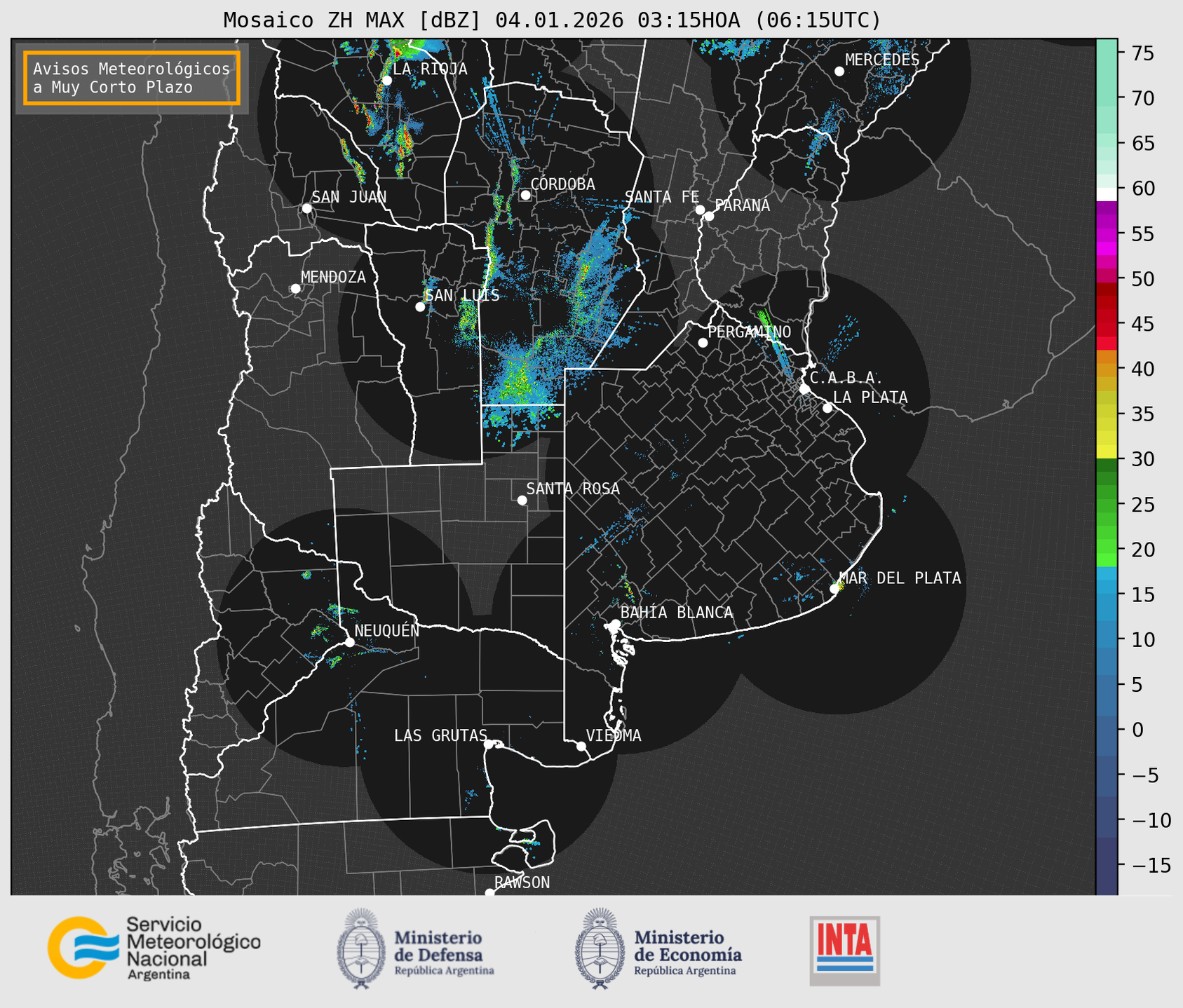Screen dimensions: 1183x1008
Task: Click the radar echoes west of NEUQUÉN
Action: click(x=320, y=632)
